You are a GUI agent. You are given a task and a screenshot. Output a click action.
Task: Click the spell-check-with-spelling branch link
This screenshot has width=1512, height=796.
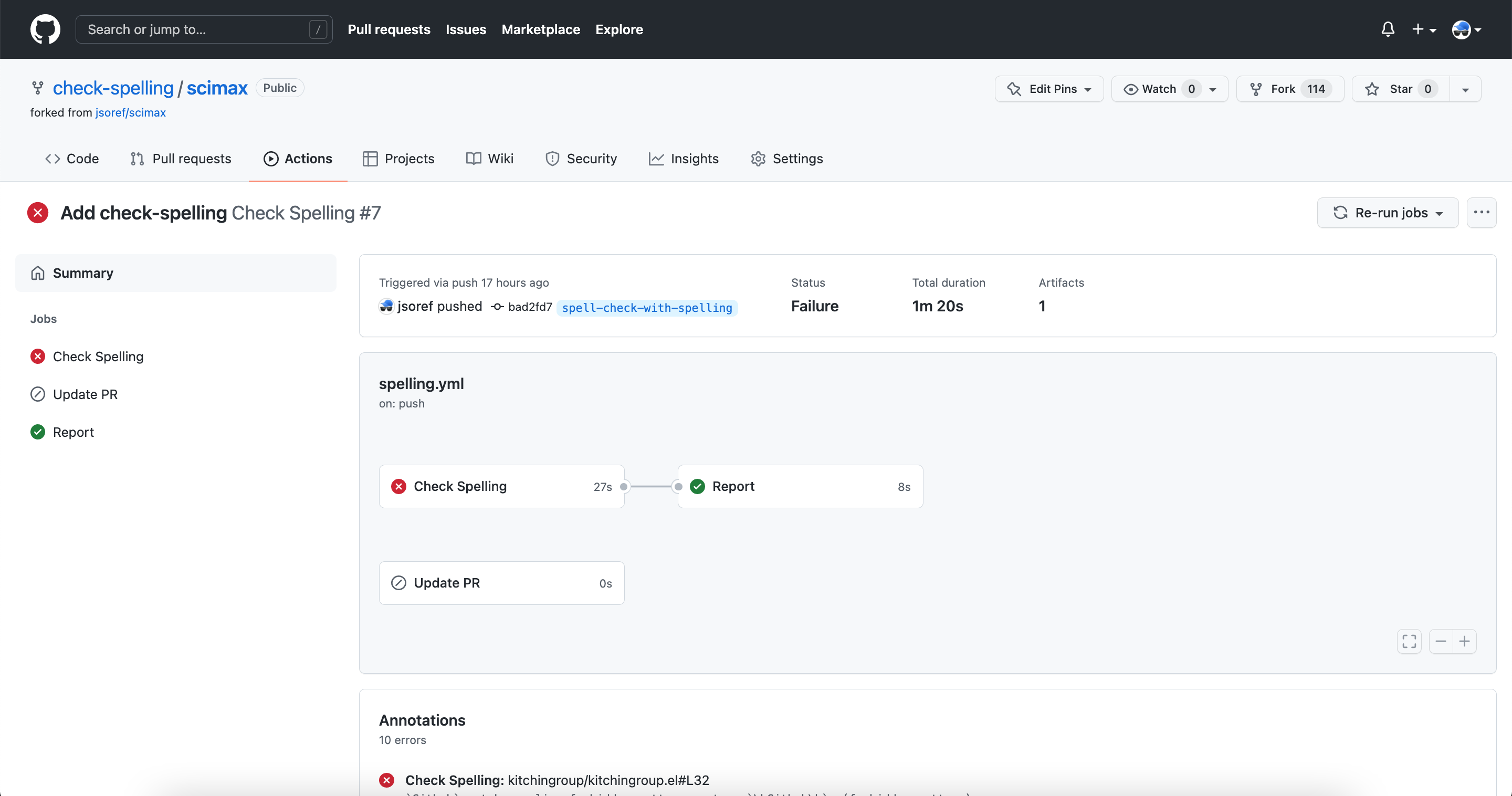click(x=647, y=308)
